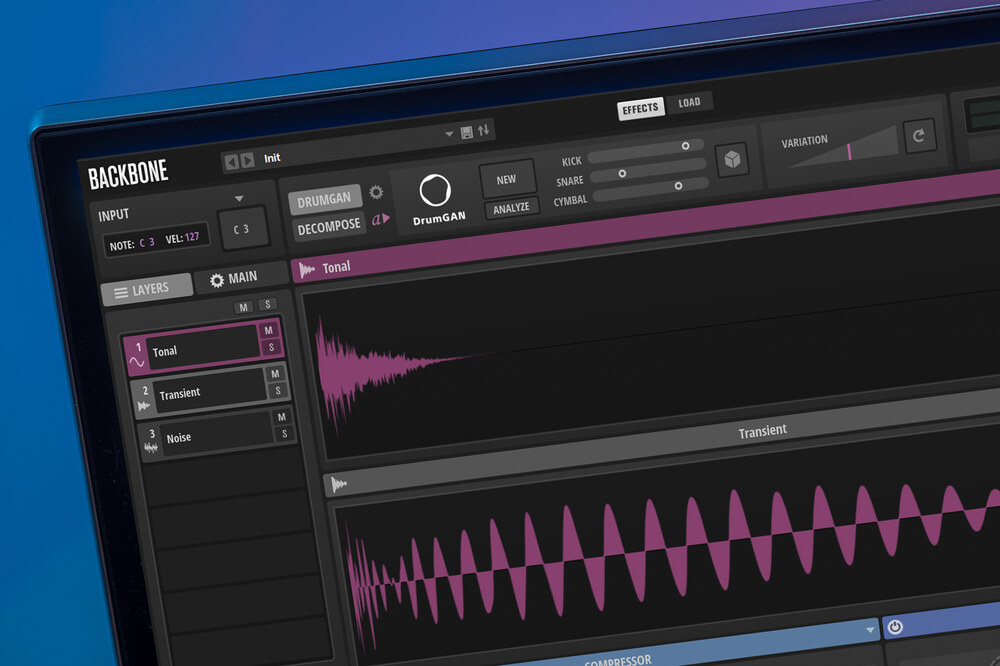Click the preset import/export arrows icon
1000x666 pixels.
click(x=484, y=131)
